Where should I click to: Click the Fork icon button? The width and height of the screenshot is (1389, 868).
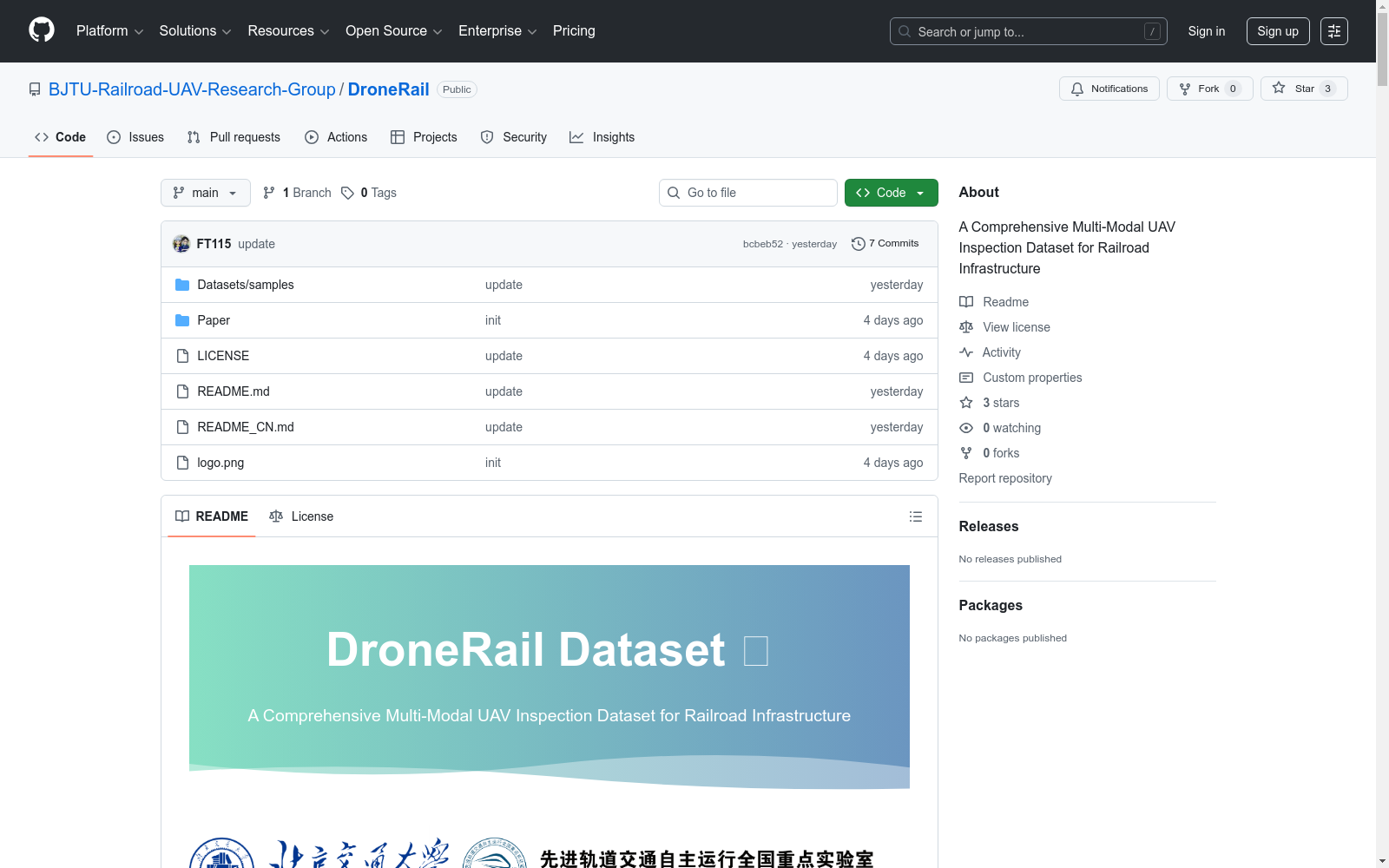coord(1185,89)
